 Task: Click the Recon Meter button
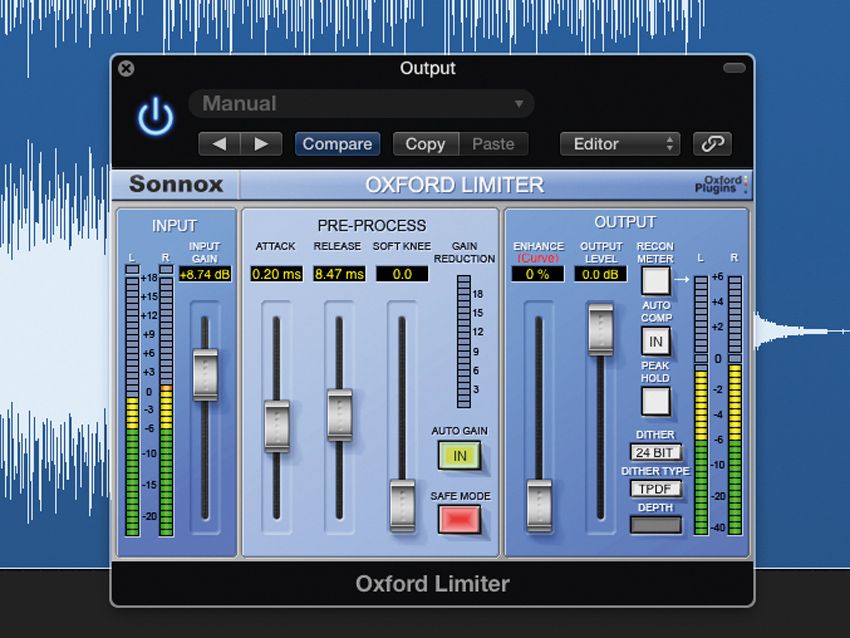tap(655, 280)
